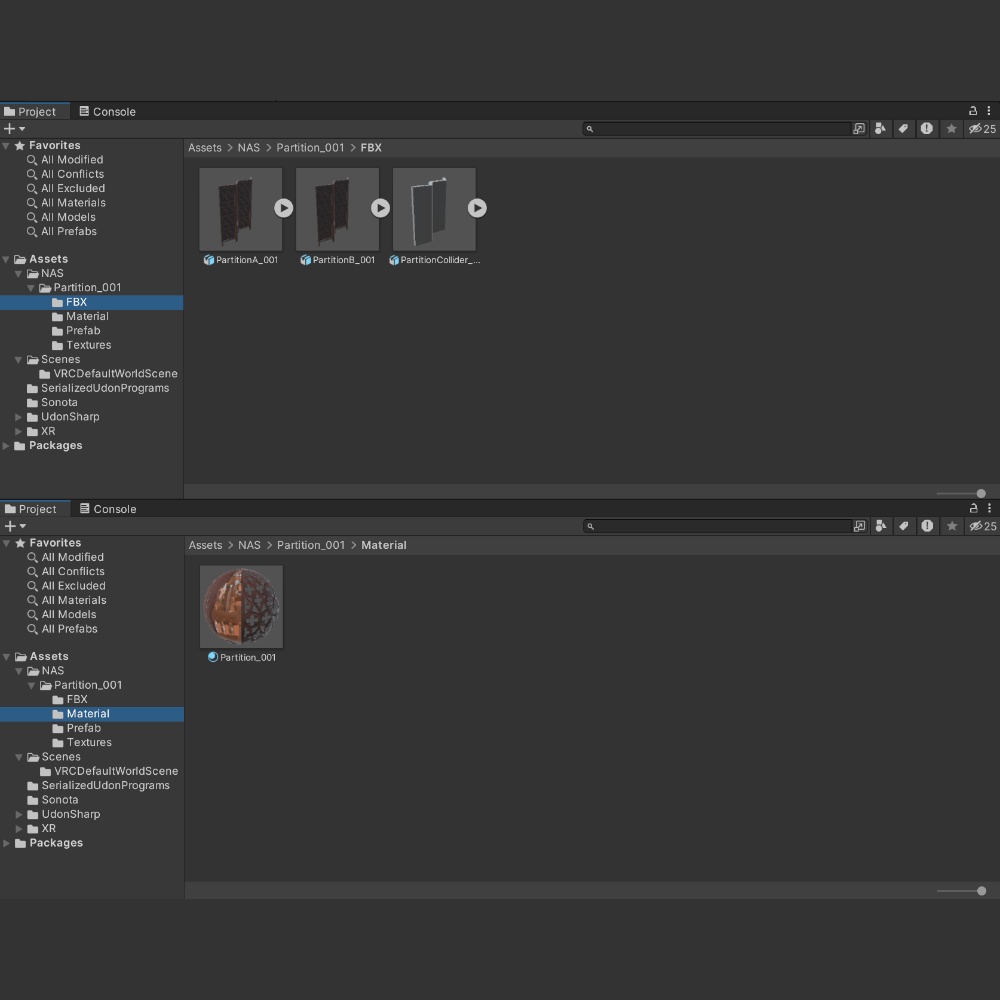This screenshot has width=1000, height=1000.
Task: Click Assets in the FBX breadcrumb path
Action: (x=205, y=148)
